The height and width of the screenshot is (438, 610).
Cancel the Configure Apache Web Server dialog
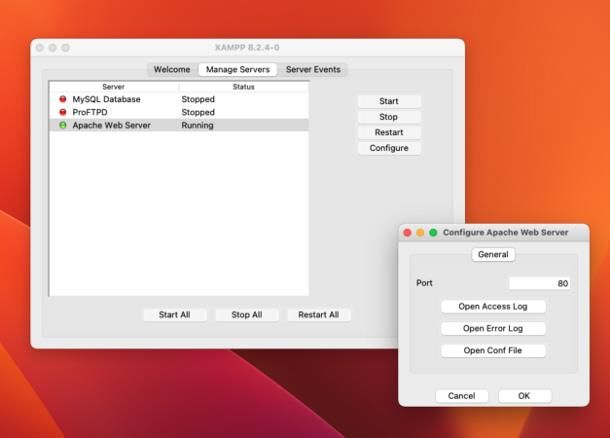tap(462, 396)
